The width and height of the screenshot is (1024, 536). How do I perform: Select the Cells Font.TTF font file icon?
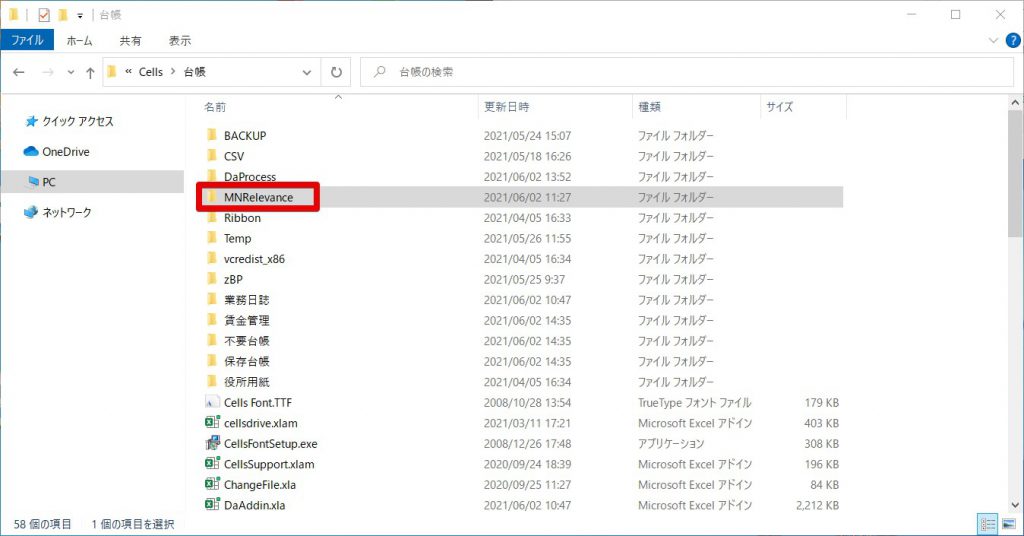pyautogui.click(x=212, y=402)
